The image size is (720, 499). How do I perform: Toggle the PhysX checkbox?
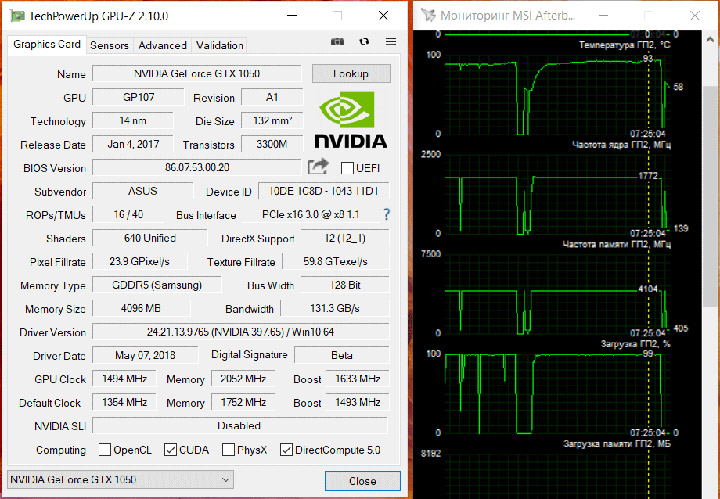tap(228, 449)
